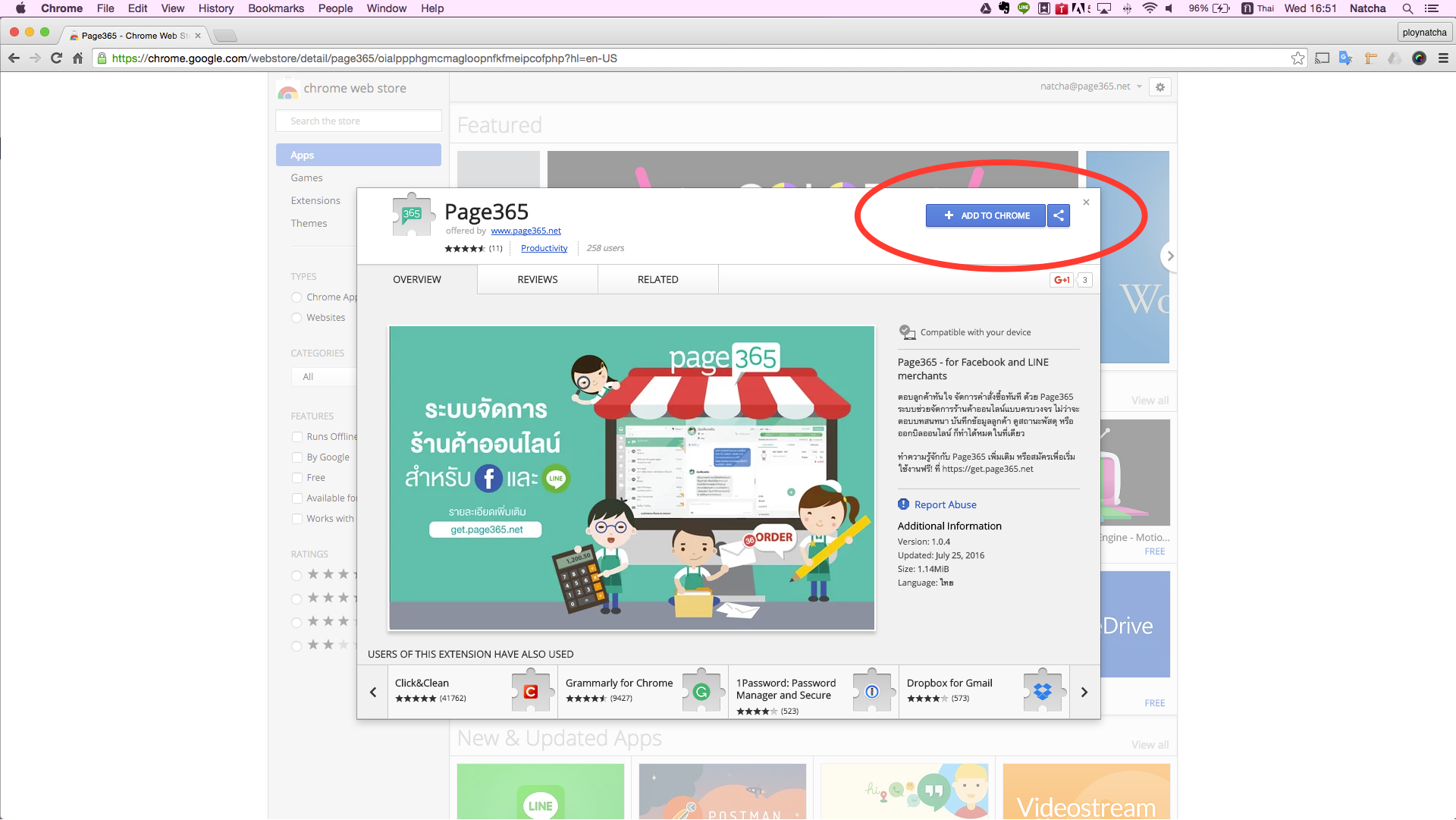Switch to the Reviews tab
1456x820 pixels.
538,279
